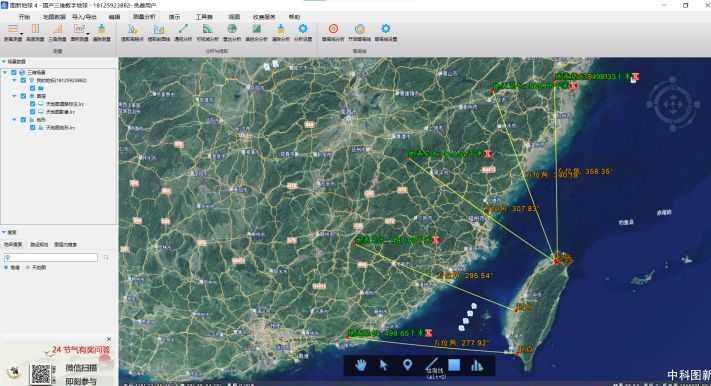Delete the topmost green measurement label via red X
Viewport: 711px width, 386px height.
[x=635, y=76]
